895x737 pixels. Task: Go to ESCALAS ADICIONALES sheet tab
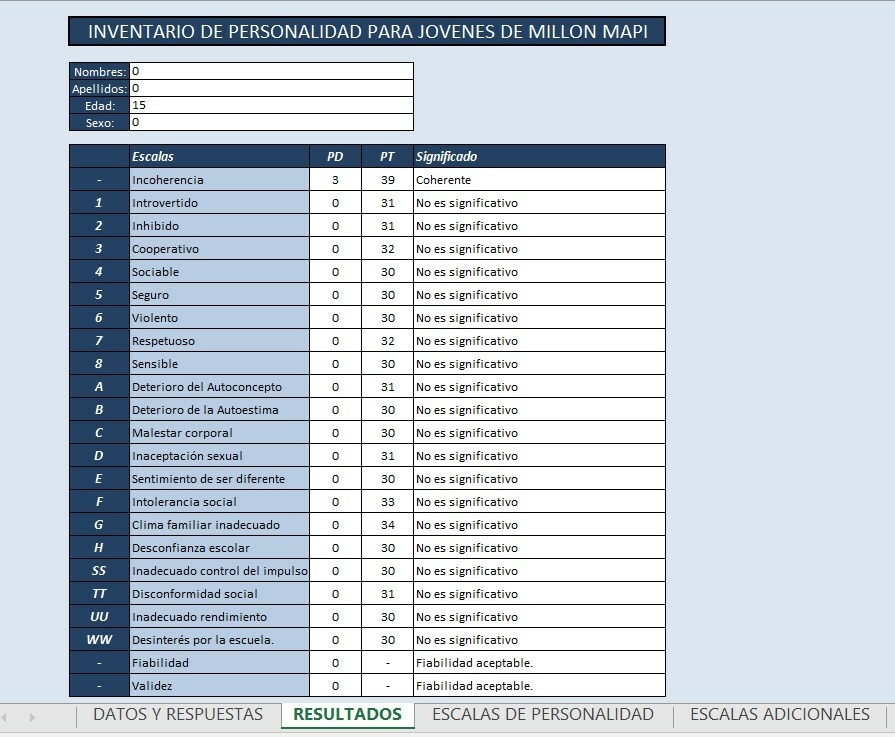tap(779, 714)
